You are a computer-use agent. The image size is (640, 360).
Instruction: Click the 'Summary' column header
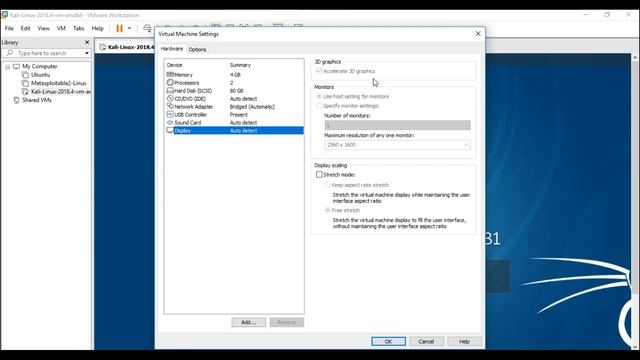(x=240, y=65)
